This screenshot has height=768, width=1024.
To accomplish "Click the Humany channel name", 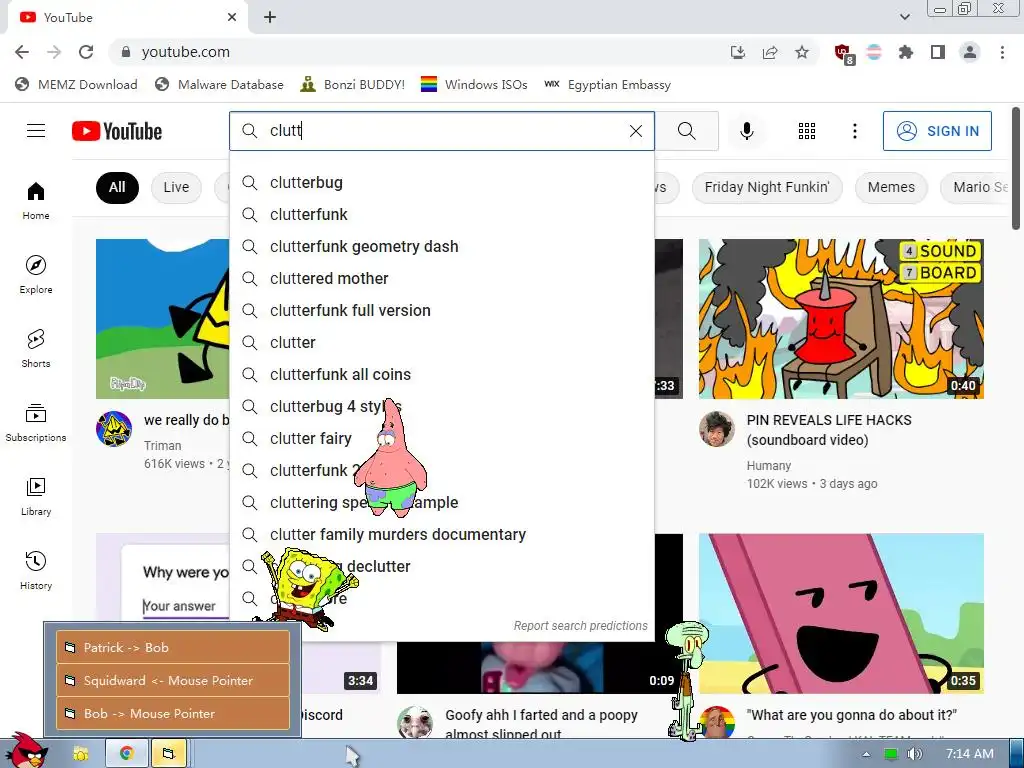I will tap(769, 466).
